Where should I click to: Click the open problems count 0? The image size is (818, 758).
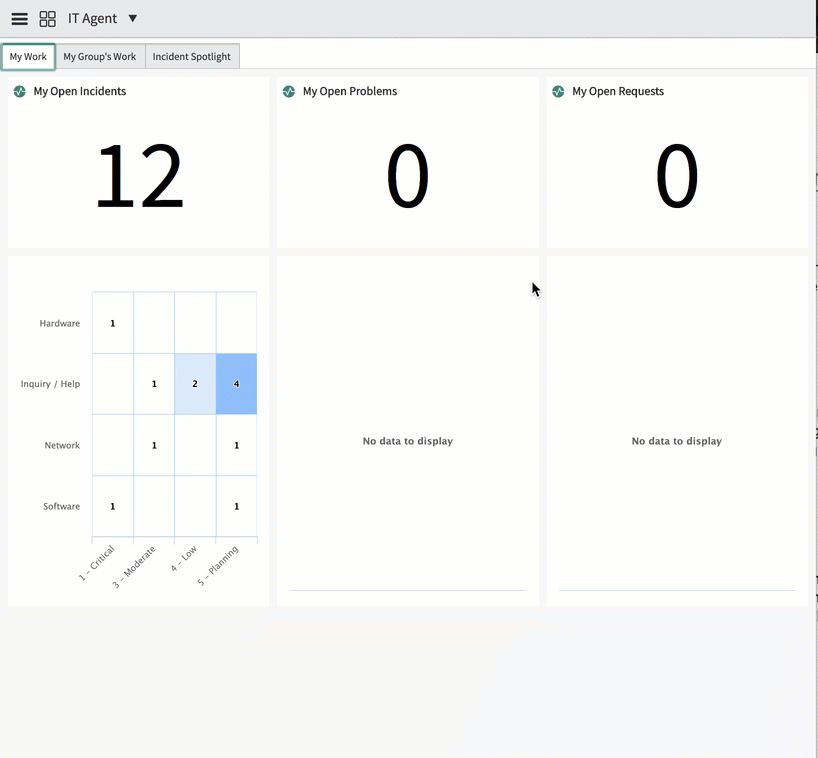pyautogui.click(x=407, y=176)
